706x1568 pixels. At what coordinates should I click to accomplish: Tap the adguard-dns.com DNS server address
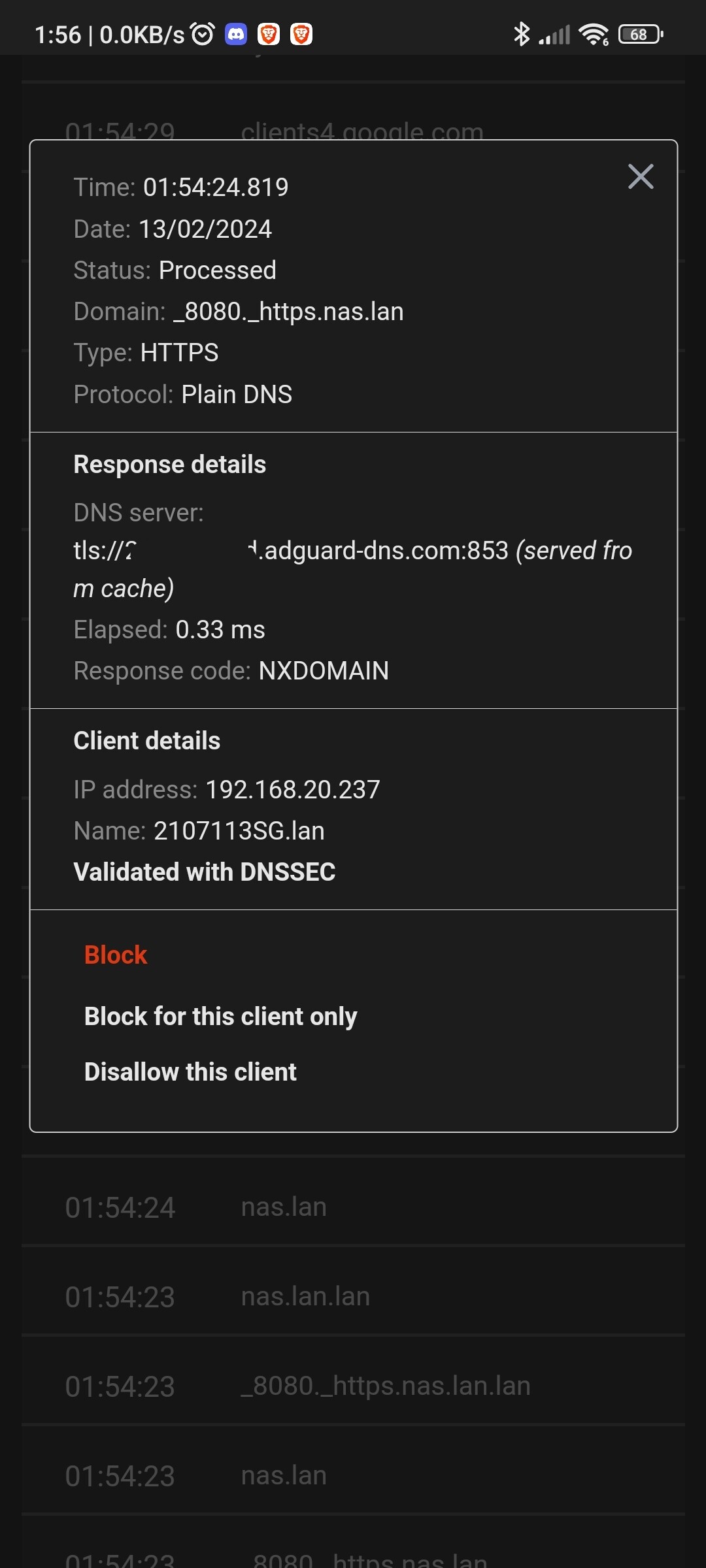point(379,551)
